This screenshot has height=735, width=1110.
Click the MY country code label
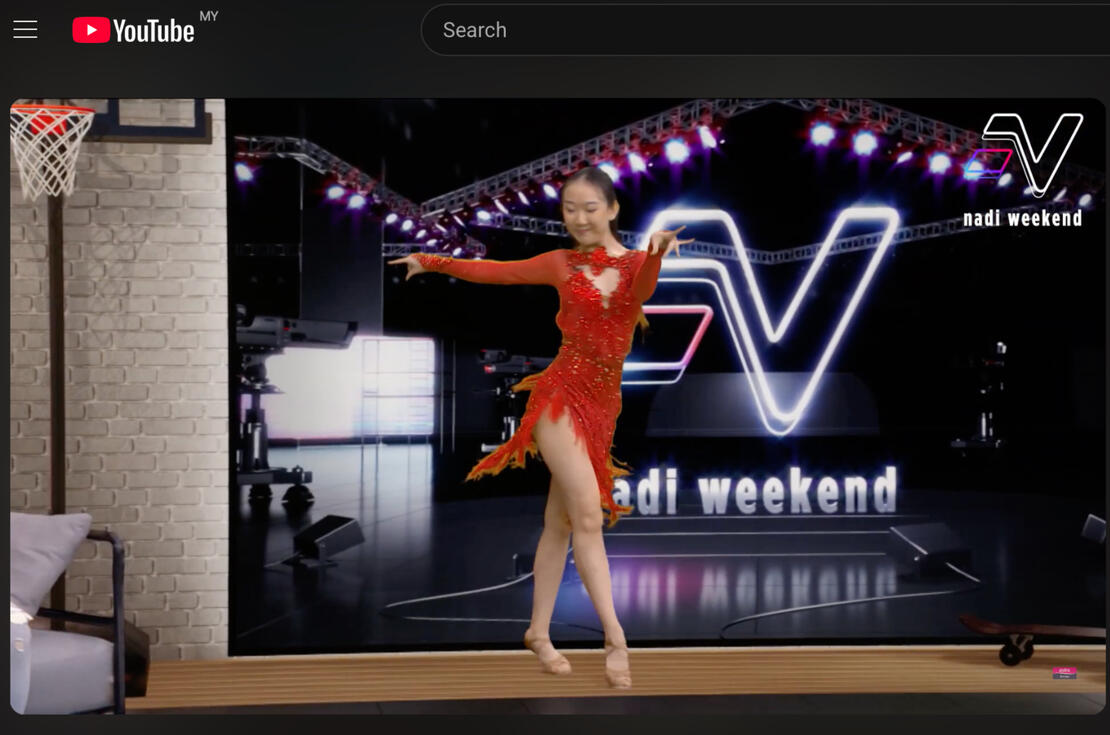point(209,16)
